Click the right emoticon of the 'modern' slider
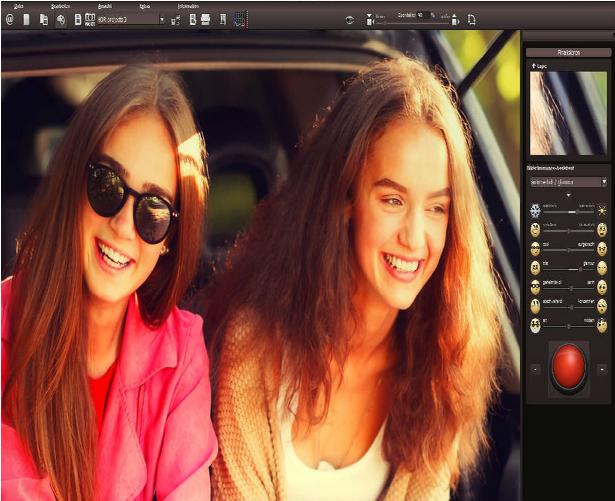This screenshot has width=615, height=501. coord(602,325)
